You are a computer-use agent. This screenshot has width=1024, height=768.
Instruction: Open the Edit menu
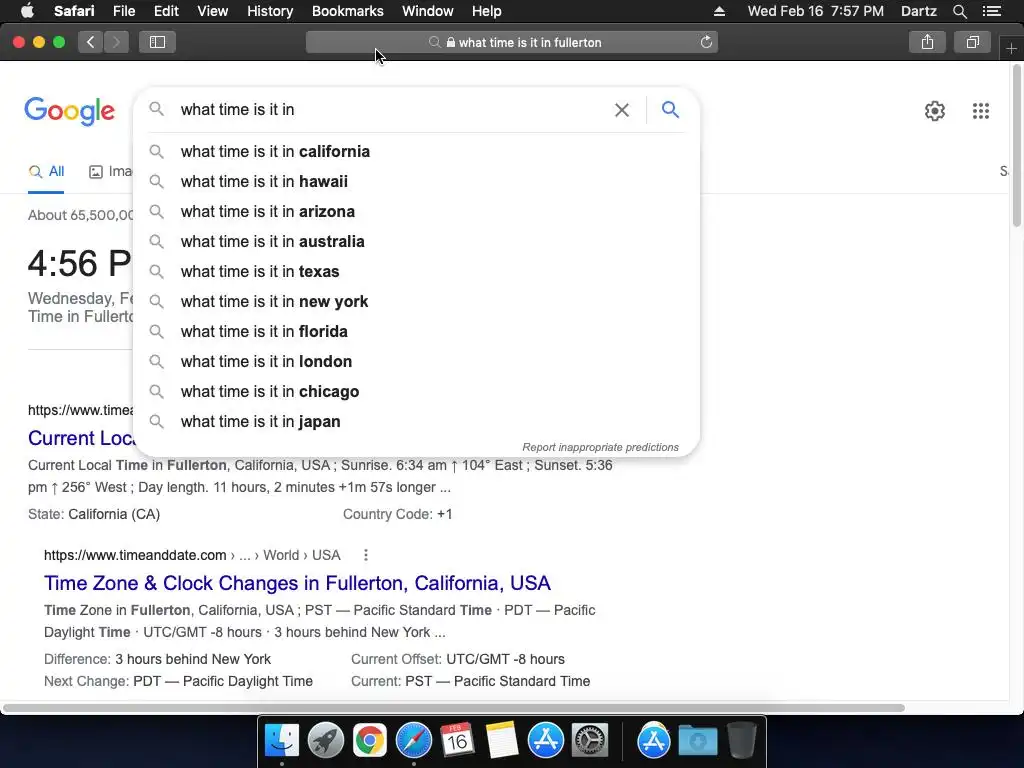tap(166, 11)
